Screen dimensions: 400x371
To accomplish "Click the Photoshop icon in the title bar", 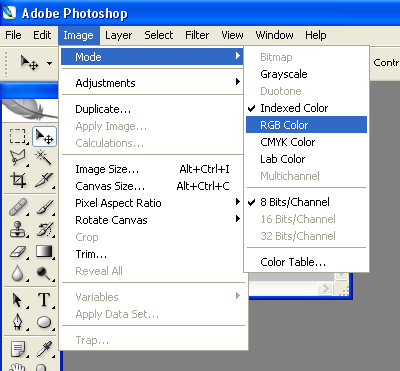I will [9, 13].
